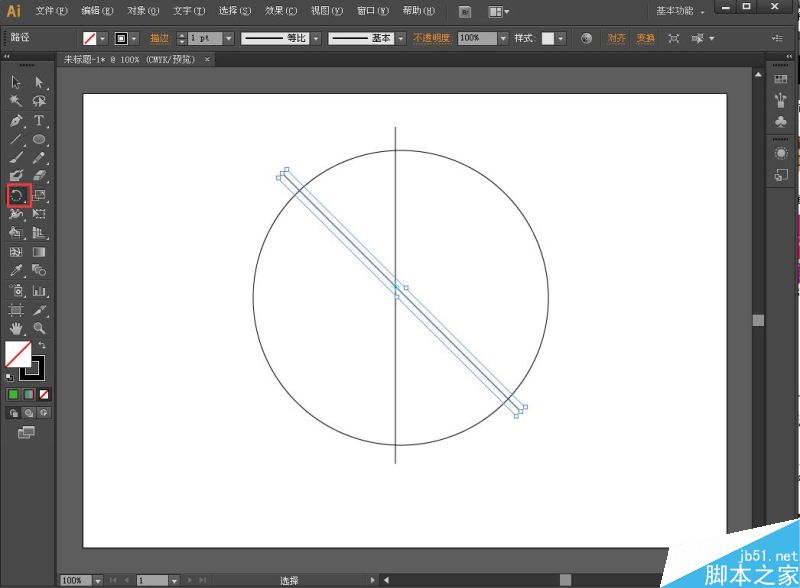Select the Pen tool

pos(16,120)
